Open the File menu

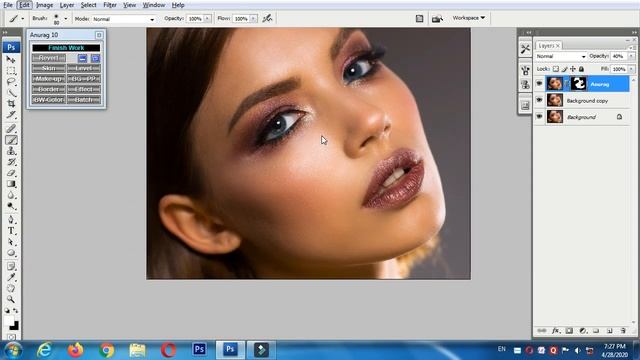pos(8,5)
